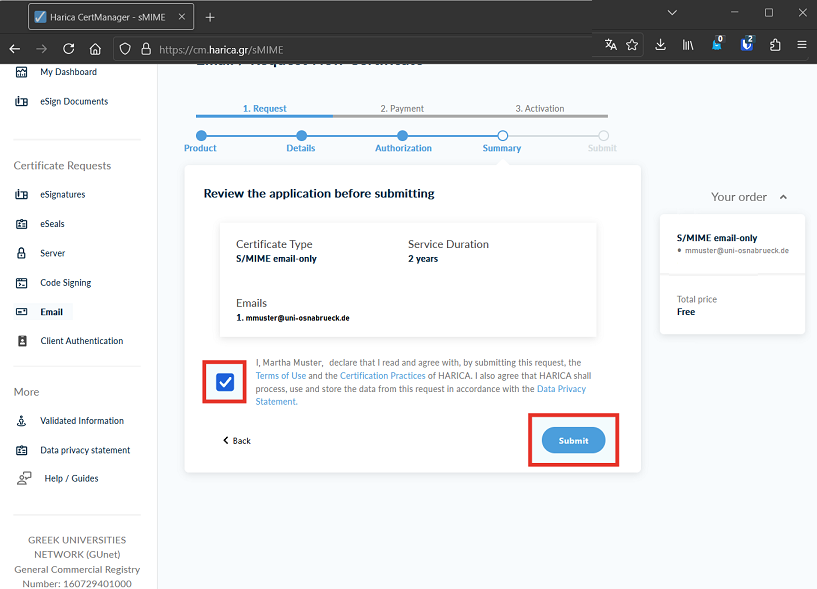Switch to the 3. Activation tab
This screenshot has height=589, width=817.
[x=540, y=108]
